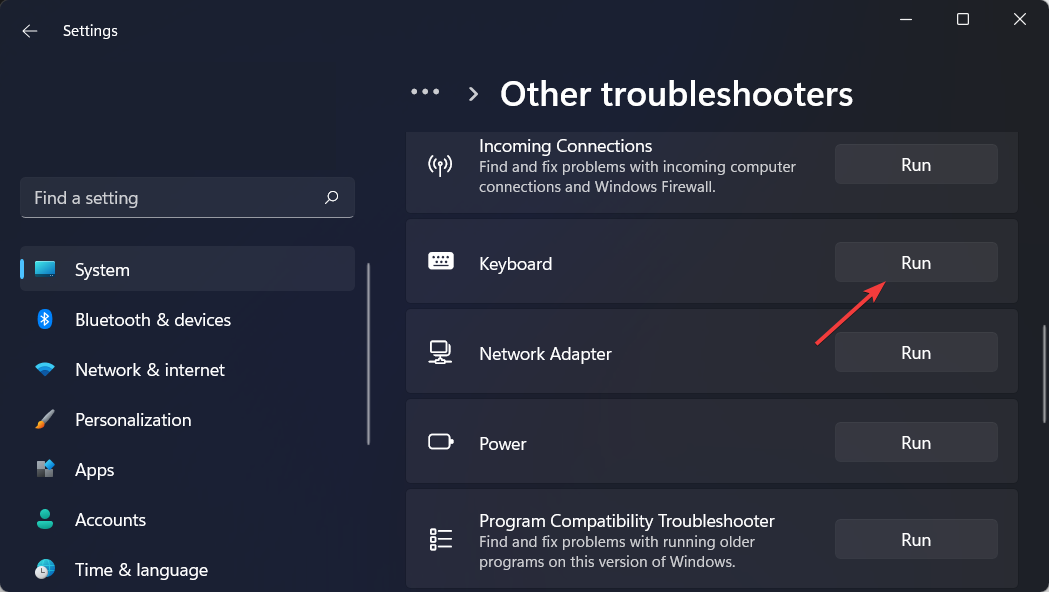Viewport: 1049px width, 592px height.
Task: Click the Time & language globe icon
Action: [45, 569]
